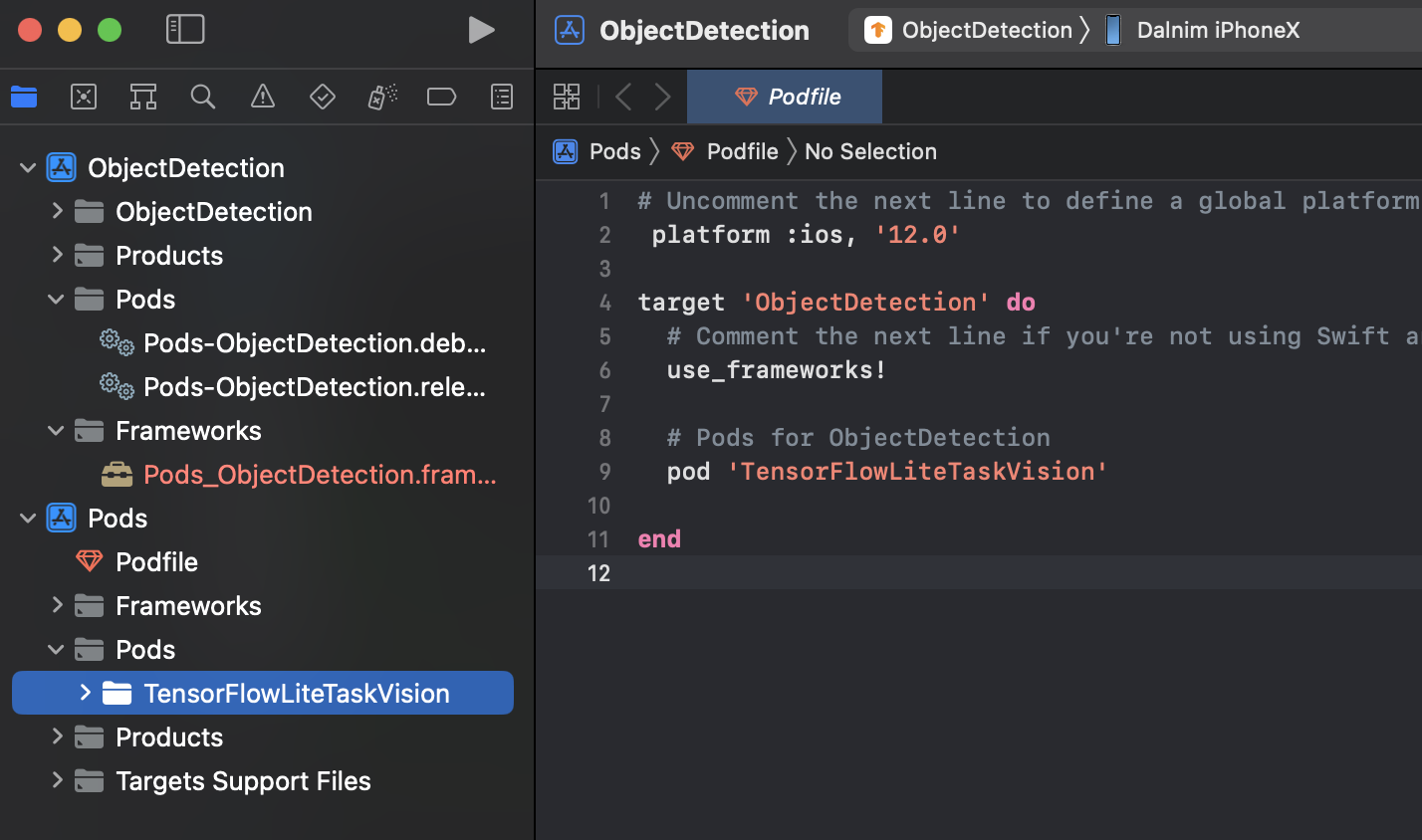Expand the ObjectDetection folder

point(57,211)
